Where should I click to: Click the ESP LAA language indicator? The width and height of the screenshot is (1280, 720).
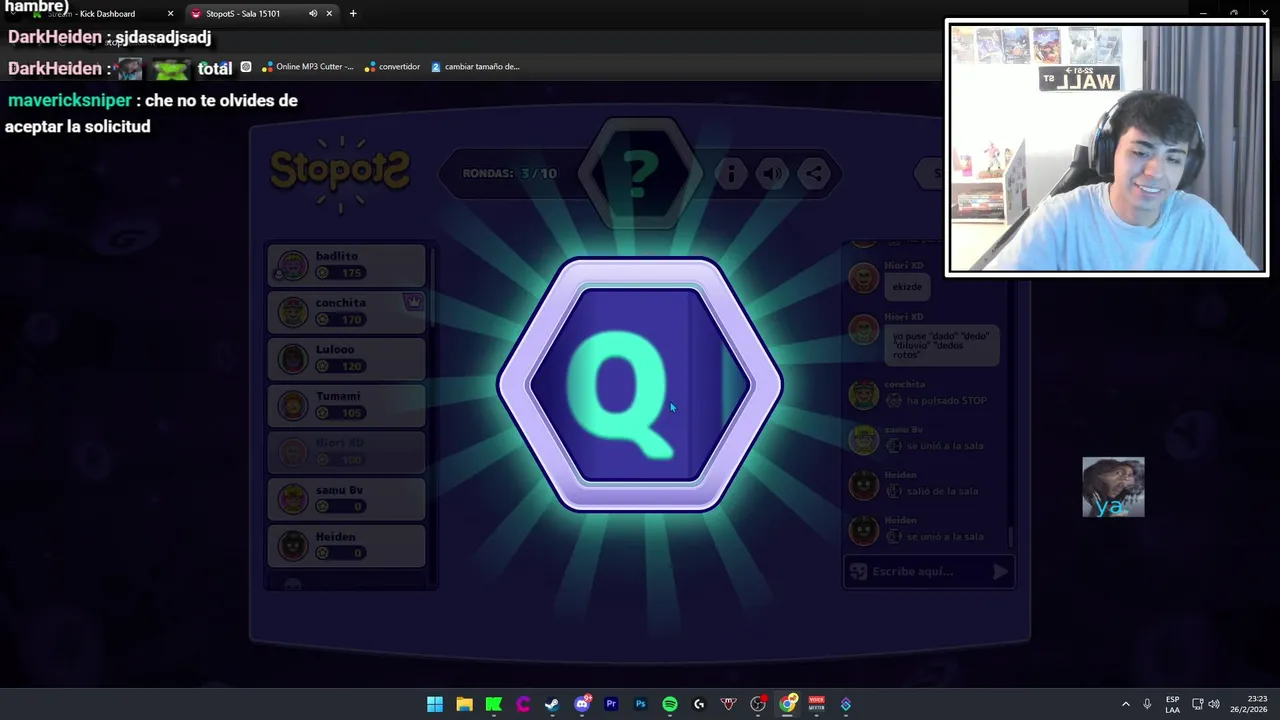click(x=1172, y=704)
